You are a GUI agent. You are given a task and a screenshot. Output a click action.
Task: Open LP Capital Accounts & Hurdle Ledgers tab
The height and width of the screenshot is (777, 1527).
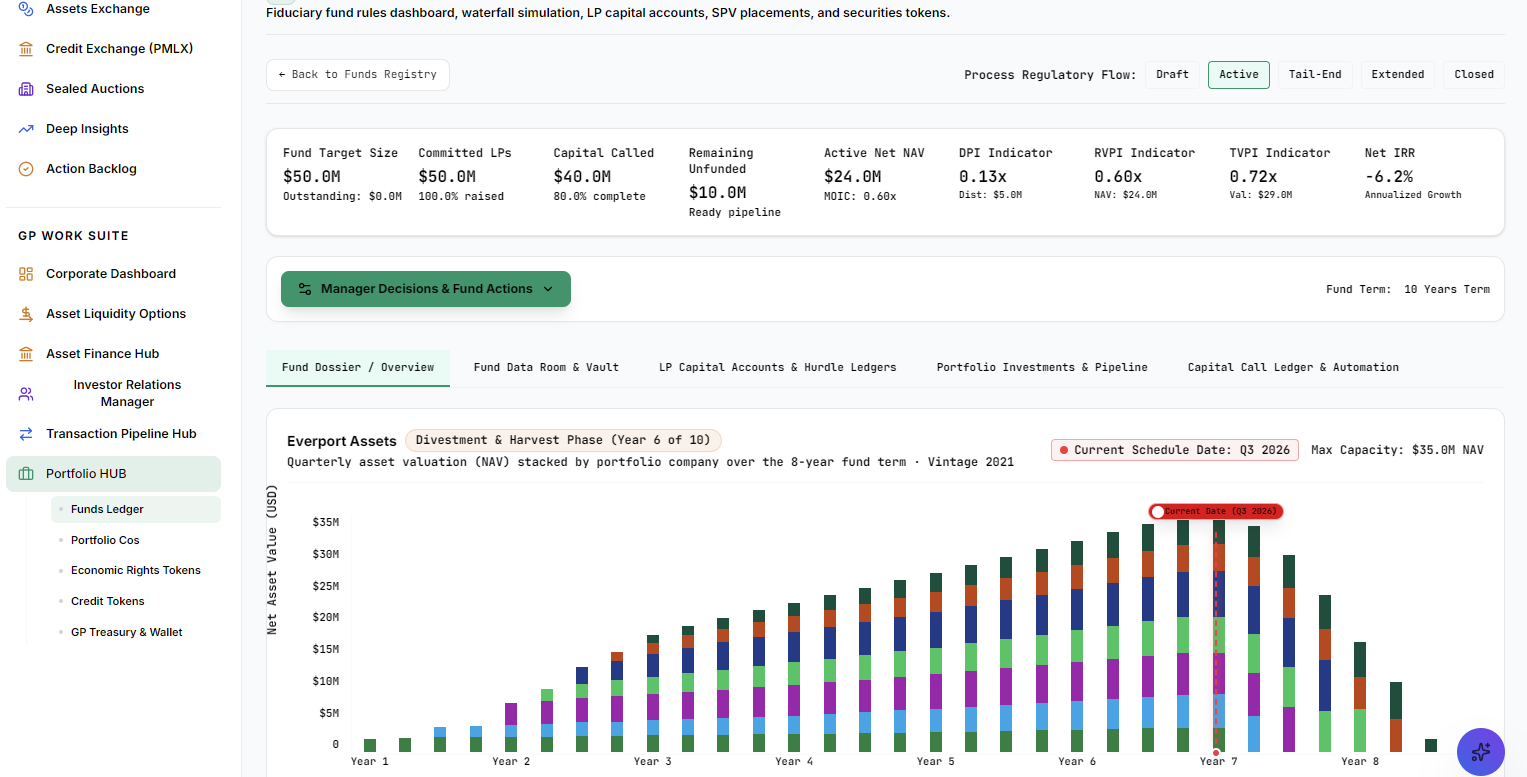click(x=777, y=368)
